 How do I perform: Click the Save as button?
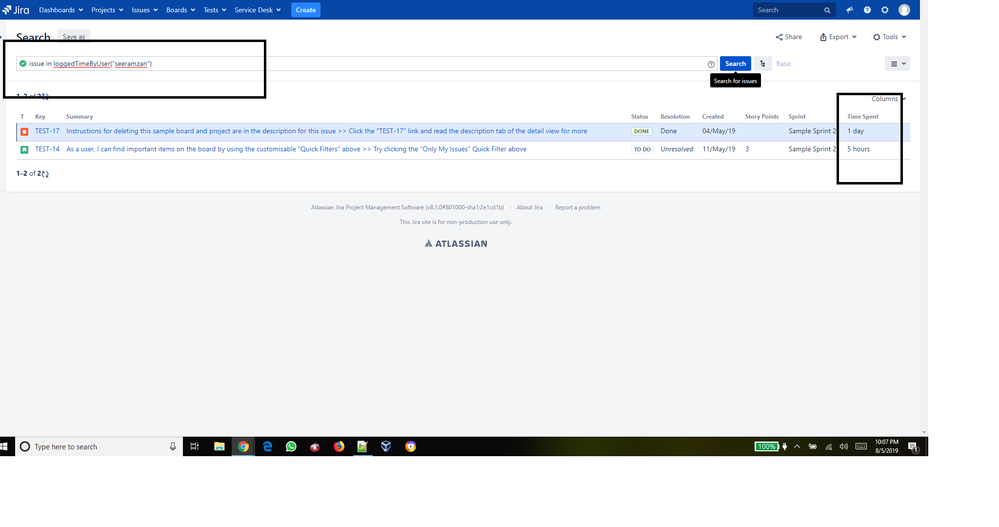74,36
